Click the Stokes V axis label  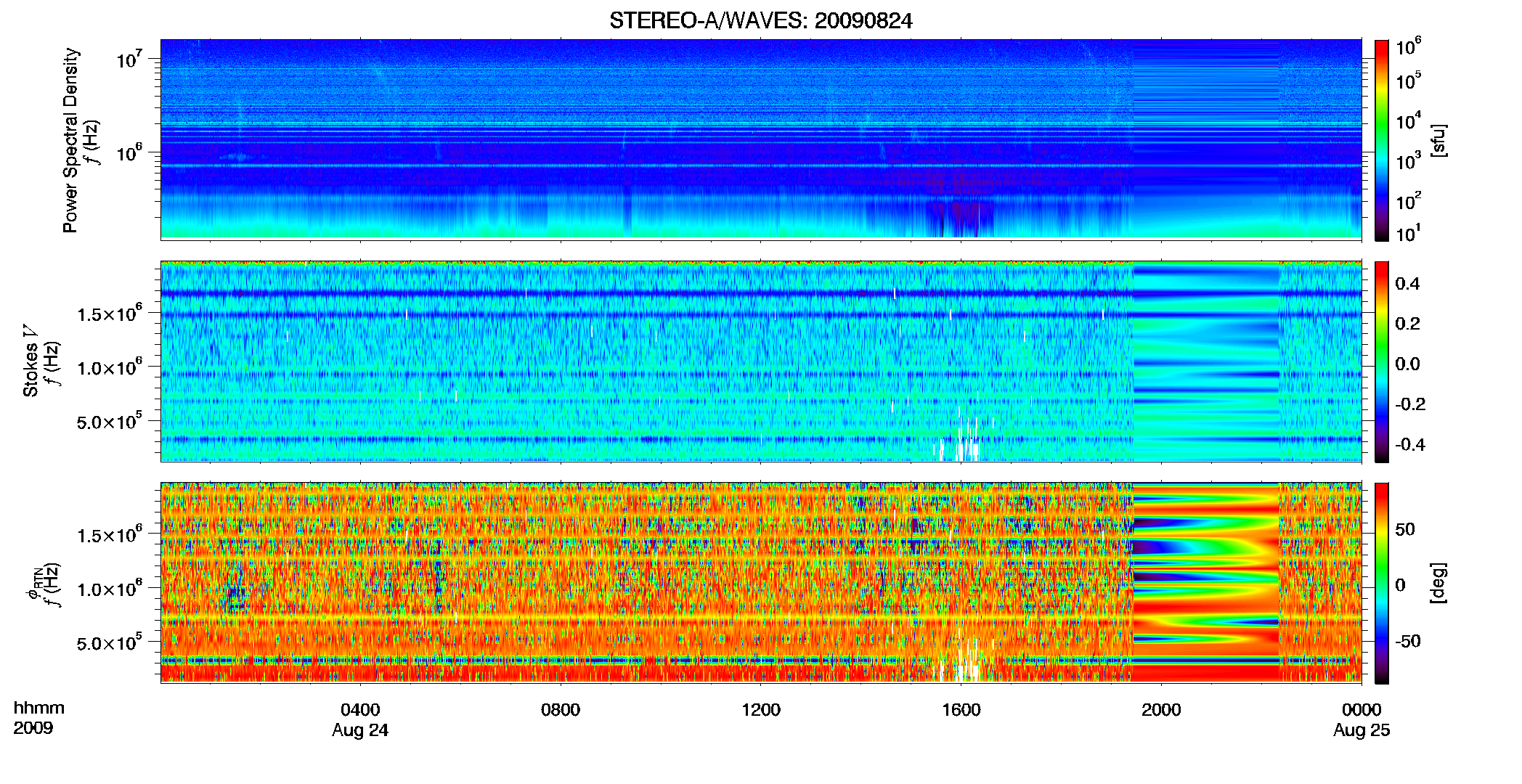(30, 361)
